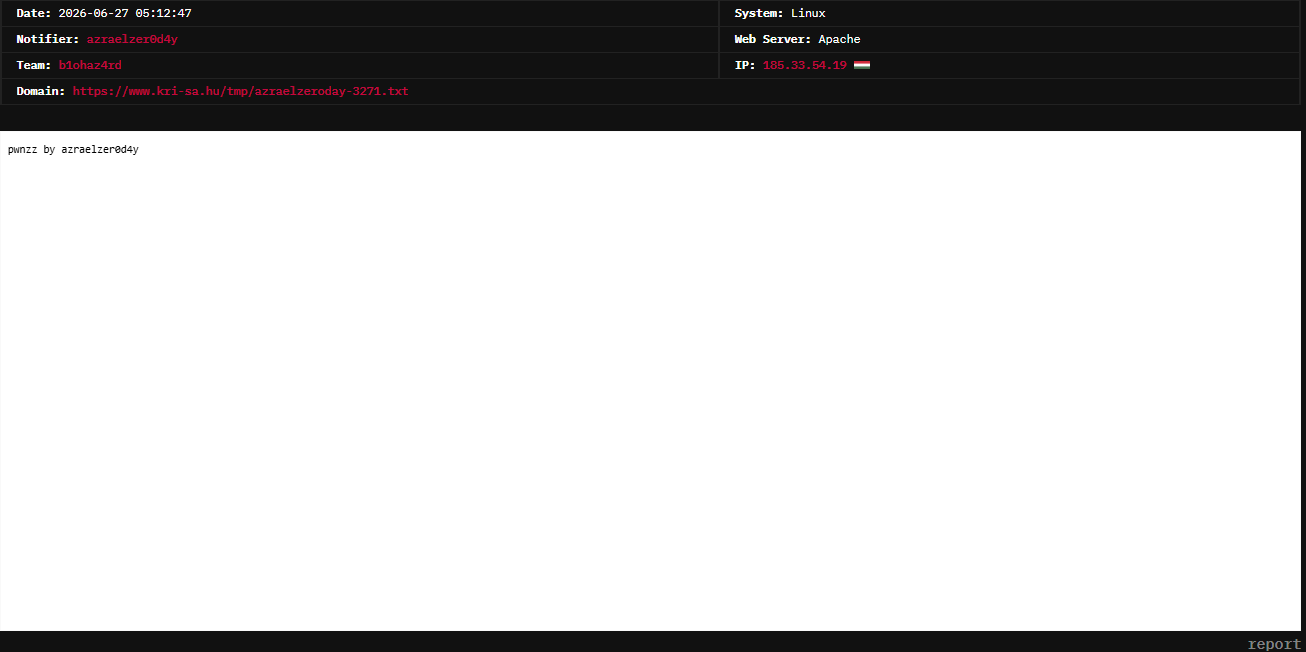The image size is (1306, 652).
Task: Click the date value 2026-06-27 05:12:47
Action: point(125,13)
